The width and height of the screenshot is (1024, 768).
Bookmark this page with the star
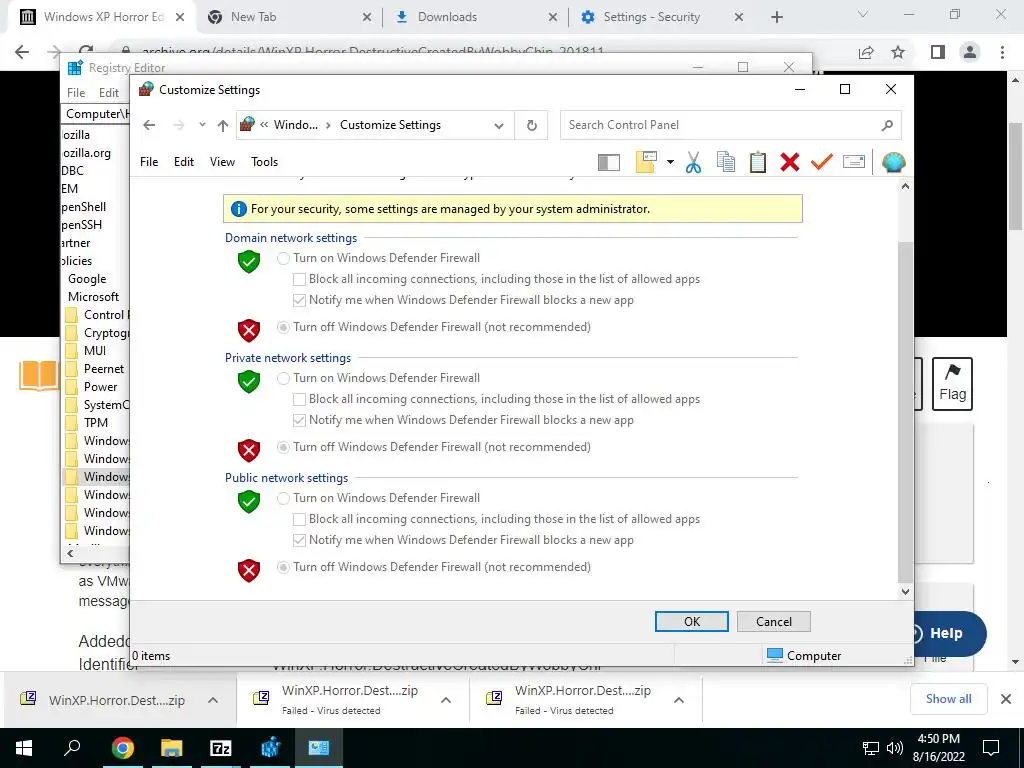point(898,52)
